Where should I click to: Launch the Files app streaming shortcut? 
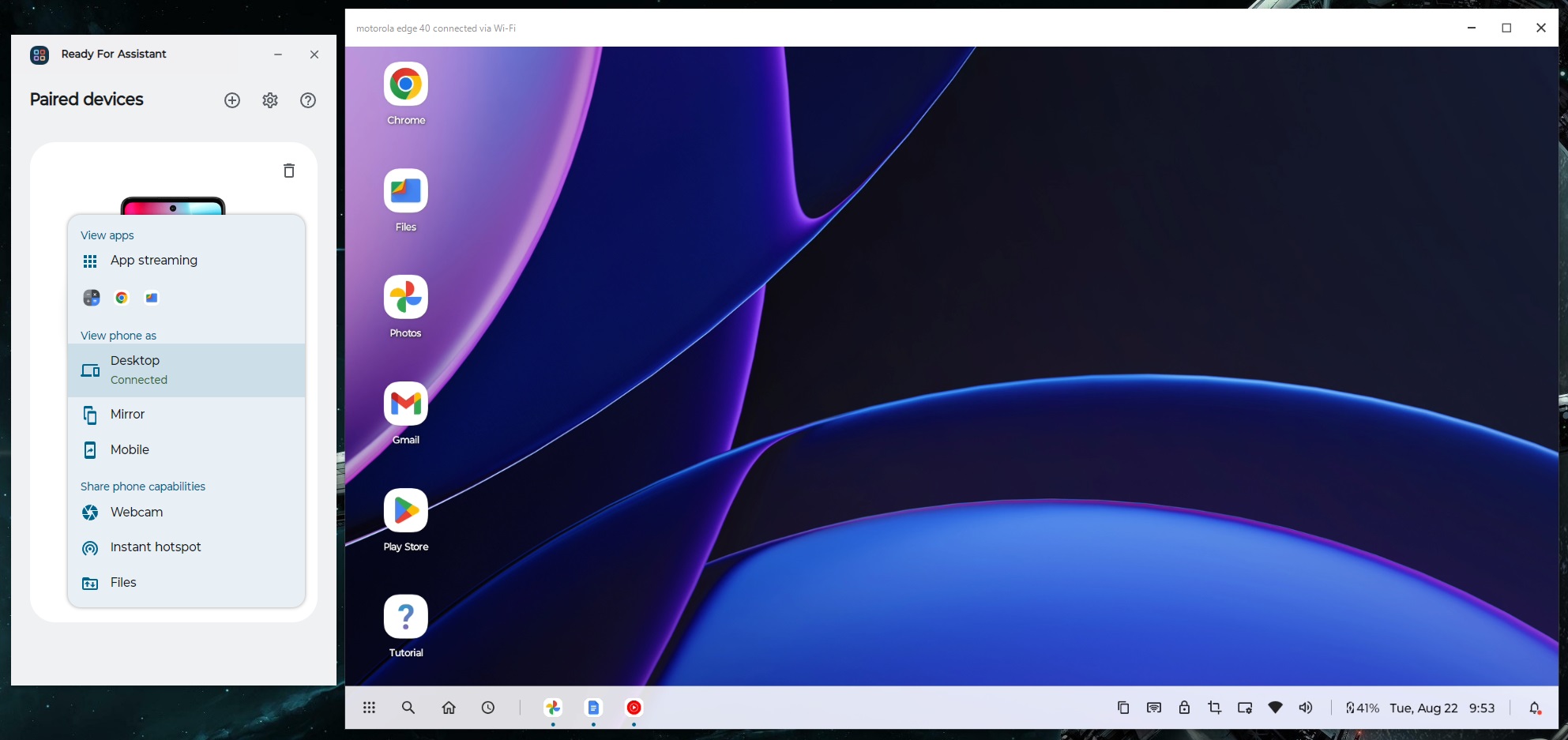pyautogui.click(x=152, y=298)
